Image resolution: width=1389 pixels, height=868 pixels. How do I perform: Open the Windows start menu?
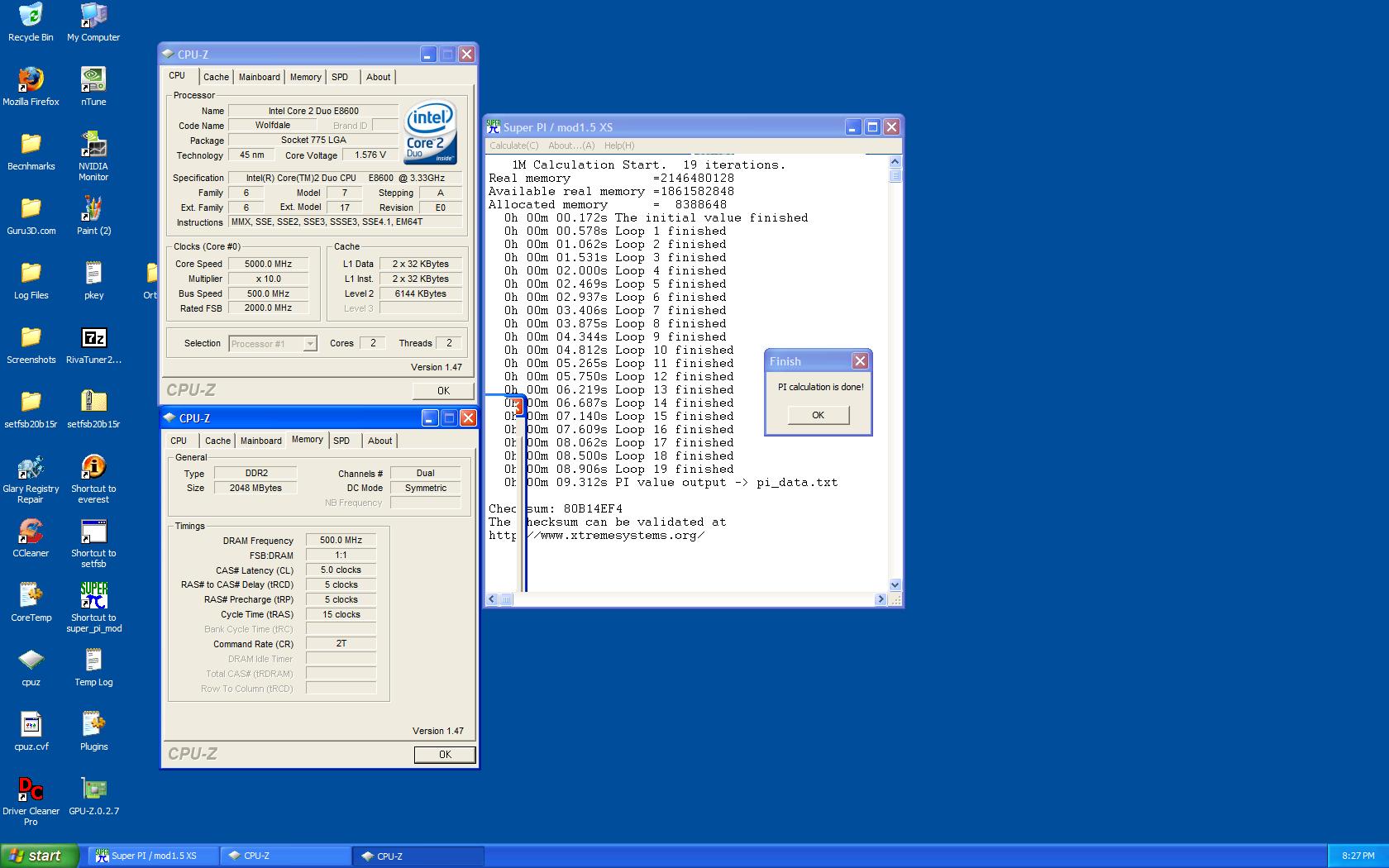[40, 856]
